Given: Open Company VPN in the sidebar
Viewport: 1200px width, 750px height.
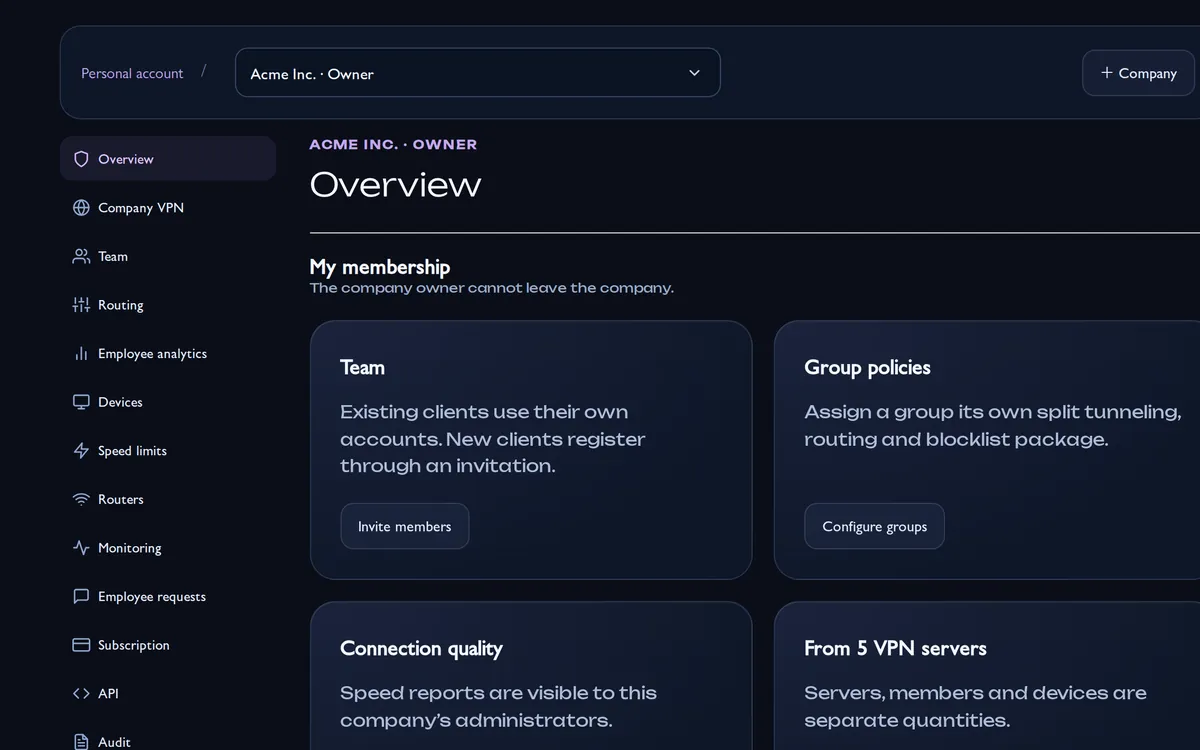Looking at the screenshot, I should 168,208.
